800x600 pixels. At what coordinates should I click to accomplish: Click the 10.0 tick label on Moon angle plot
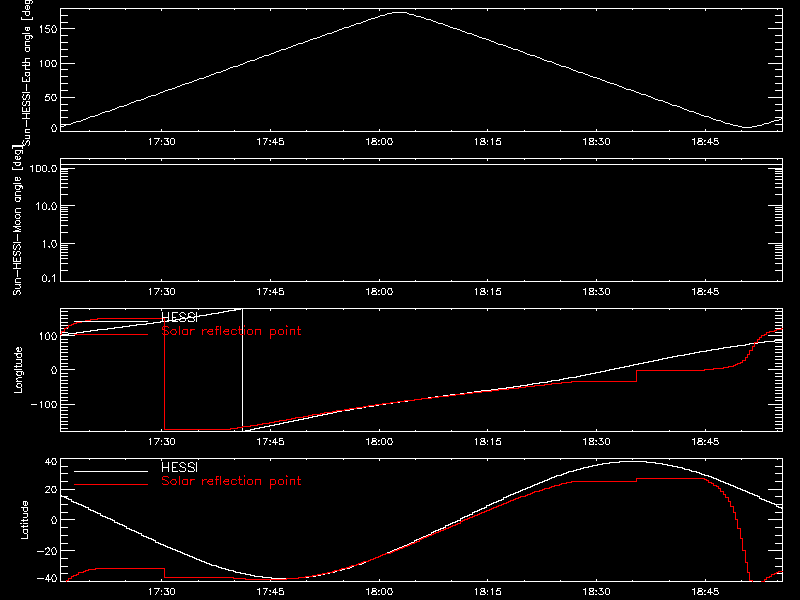pyautogui.click(x=46, y=207)
